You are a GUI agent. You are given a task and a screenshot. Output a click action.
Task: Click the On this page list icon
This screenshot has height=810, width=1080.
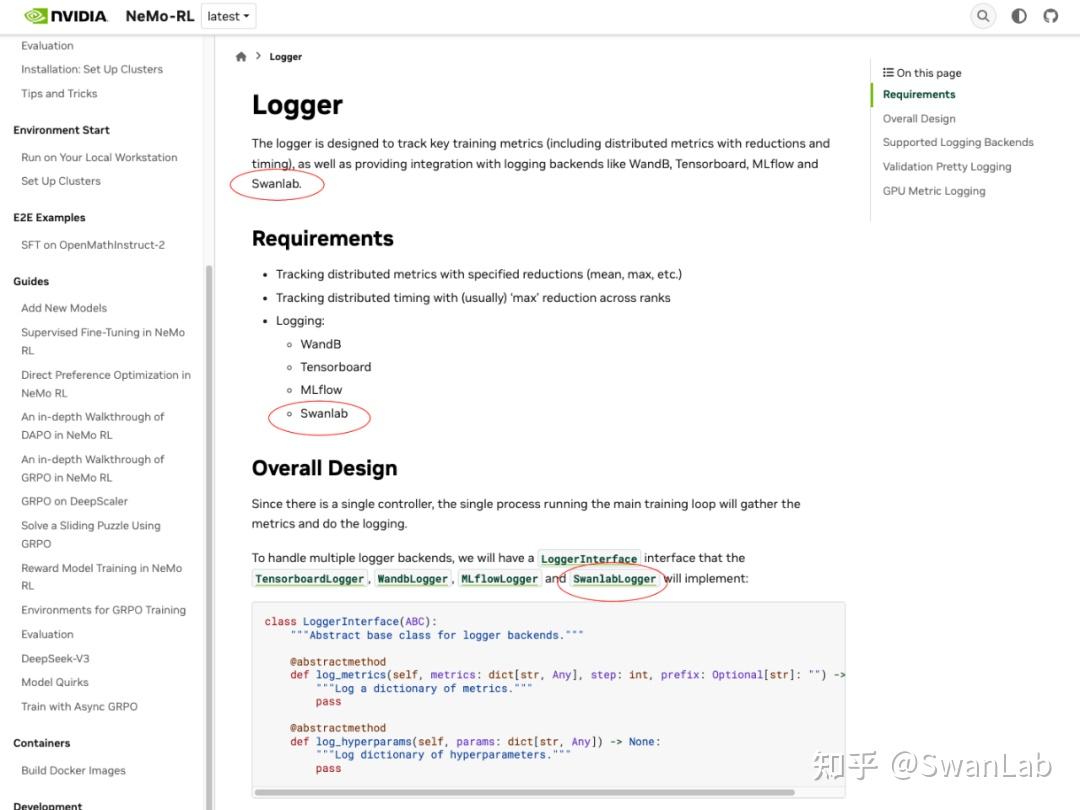point(888,72)
